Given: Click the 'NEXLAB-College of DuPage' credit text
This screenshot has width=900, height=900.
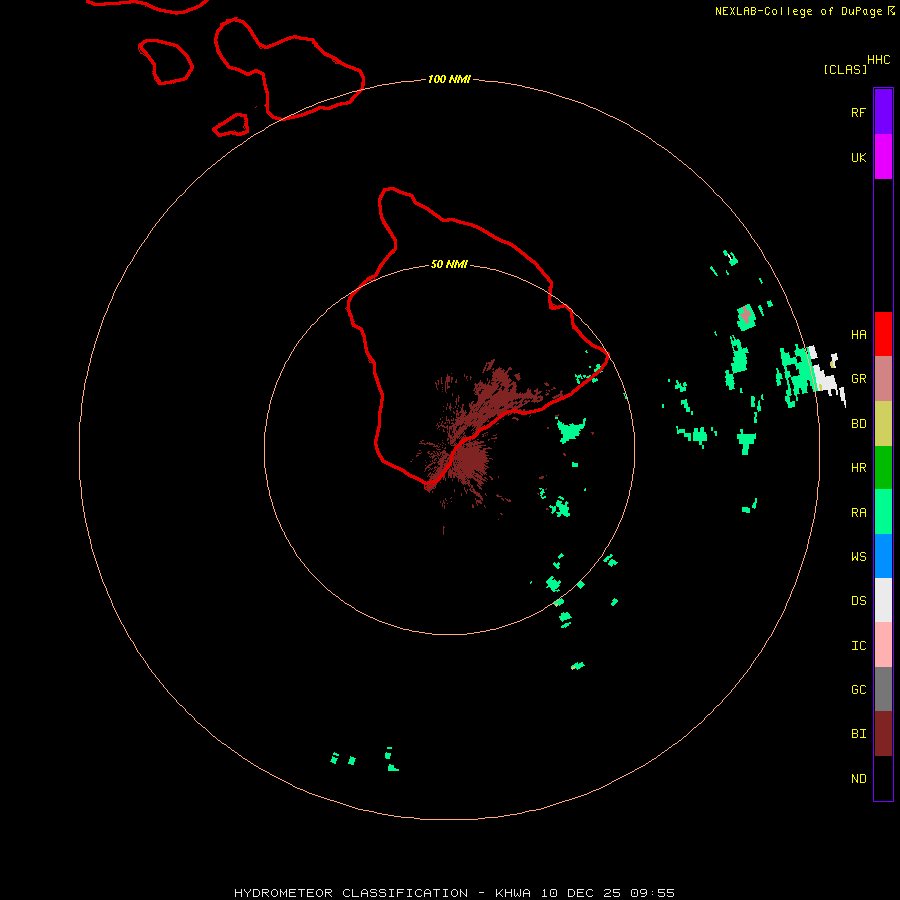Looking at the screenshot, I should (x=798, y=11).
